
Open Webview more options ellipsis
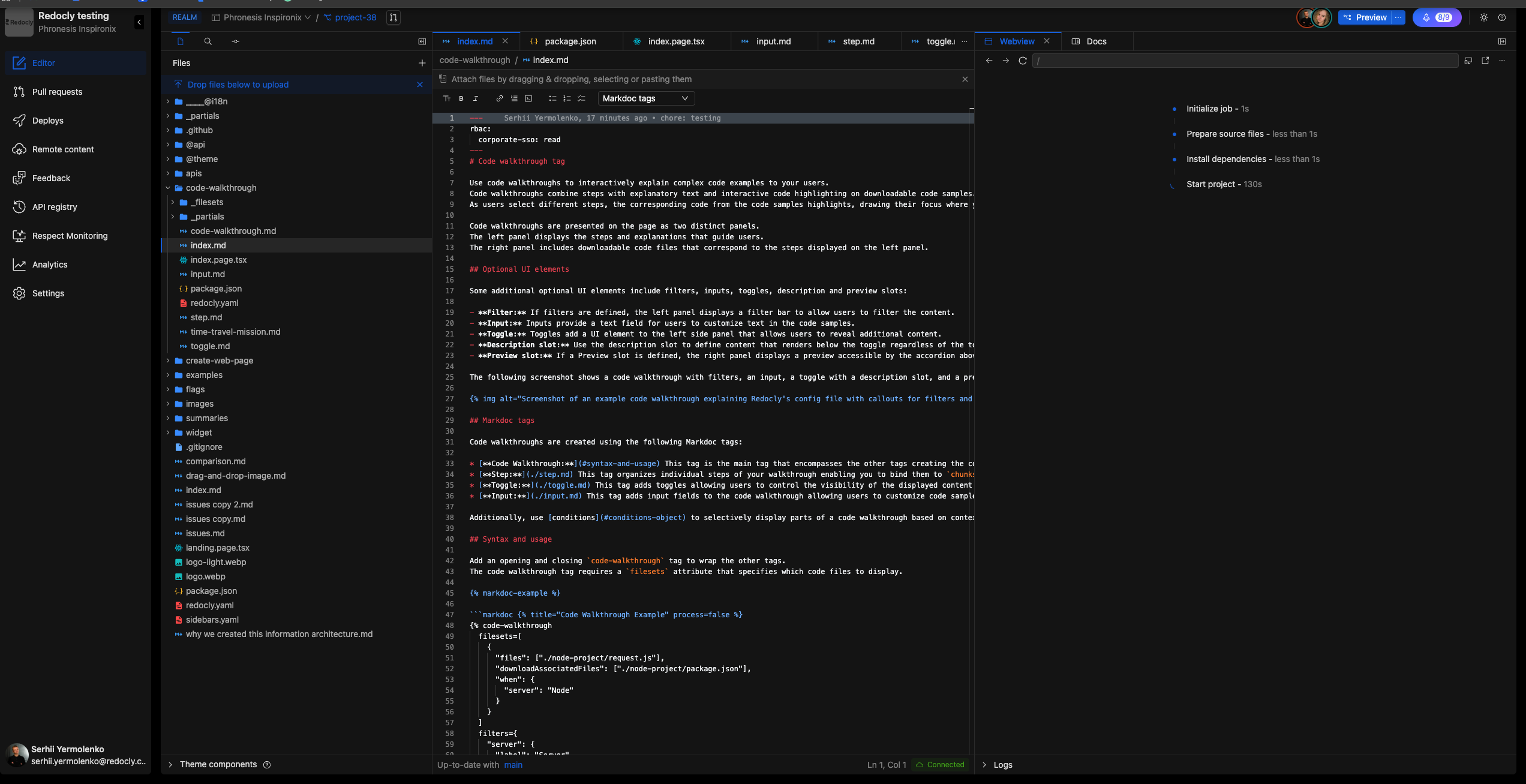(1502, 61)
